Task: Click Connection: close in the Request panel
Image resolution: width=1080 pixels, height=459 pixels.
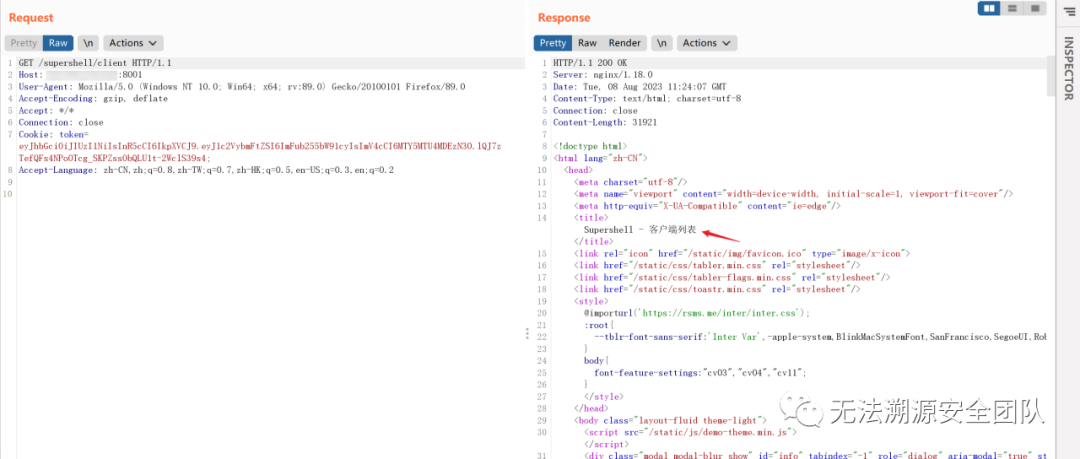Action: tap(61, 123)
